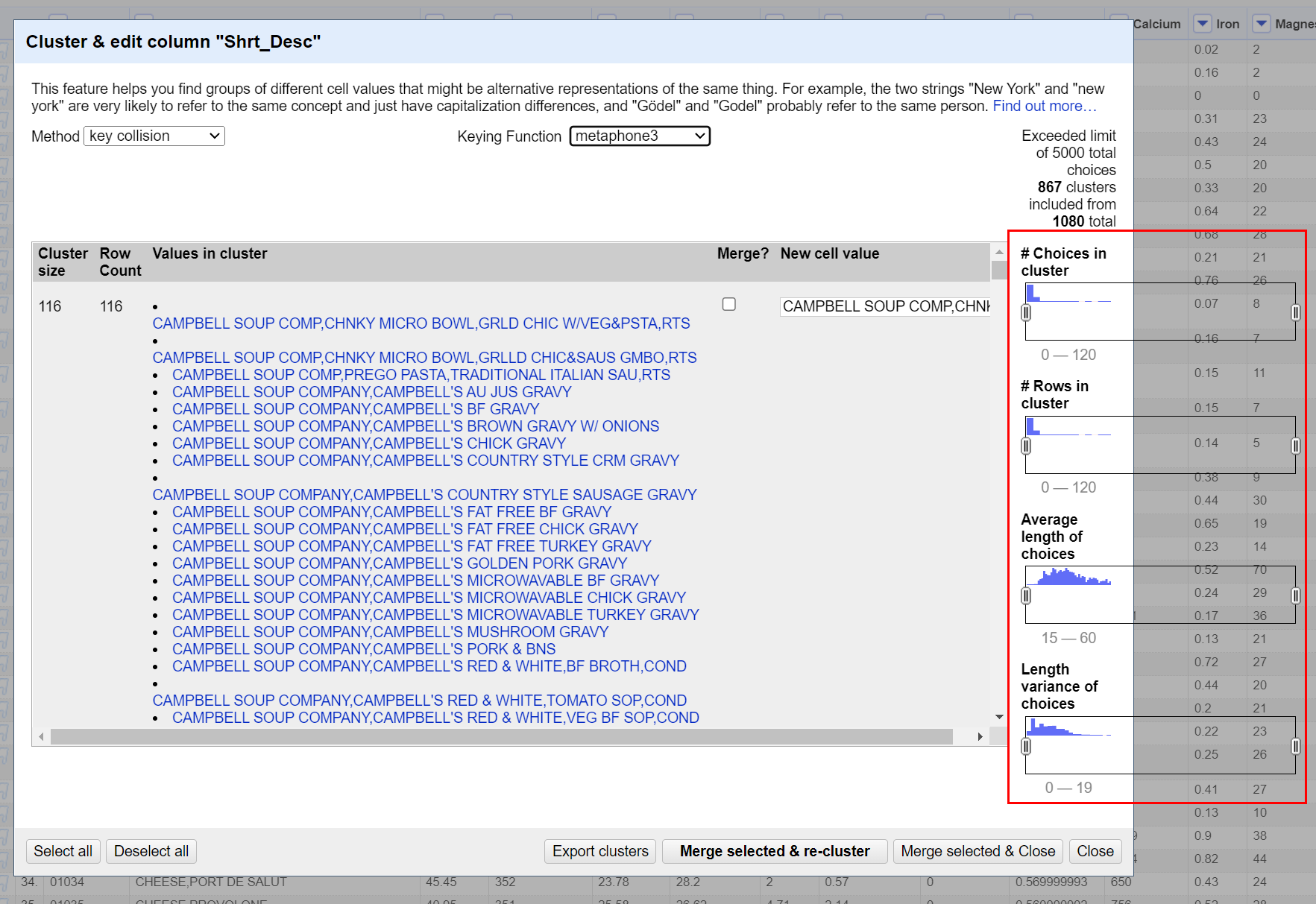Screen dimensions: 1316x904
Task: Click Merge selected & re-cluster
Action: 775,851
